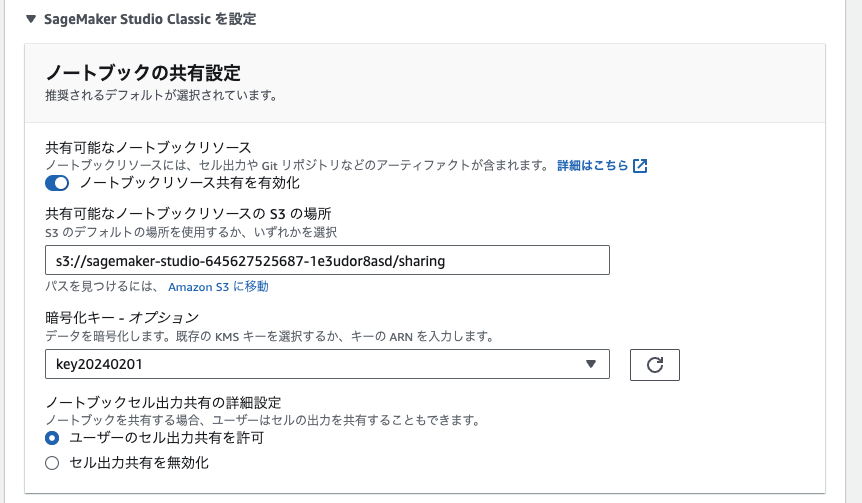Open the encryption key dropdown key20240201
The width and height of the screenshot is (862, 503).
click(327, 364)
